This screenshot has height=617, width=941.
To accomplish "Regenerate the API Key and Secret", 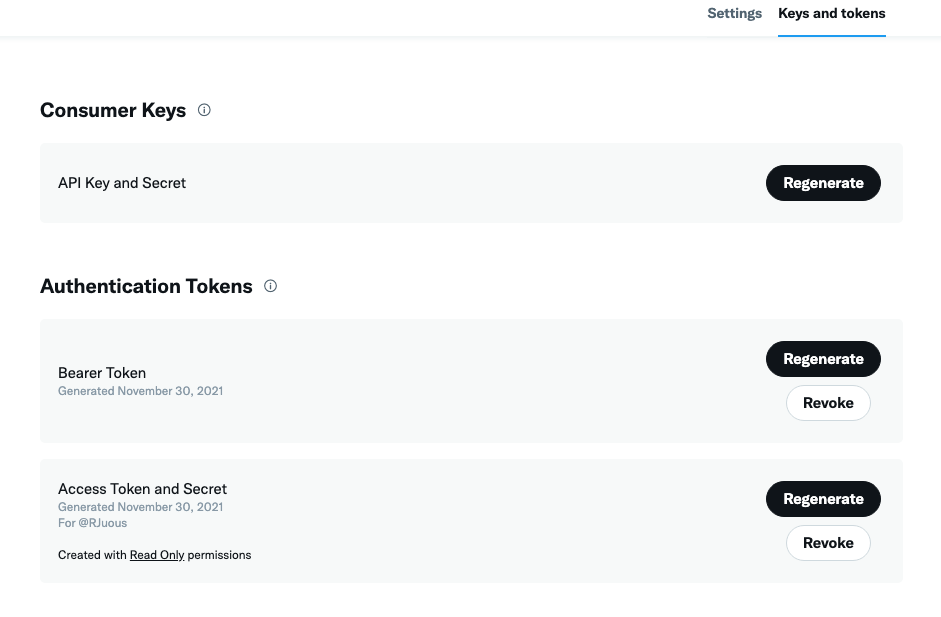I will click(823, 183).
